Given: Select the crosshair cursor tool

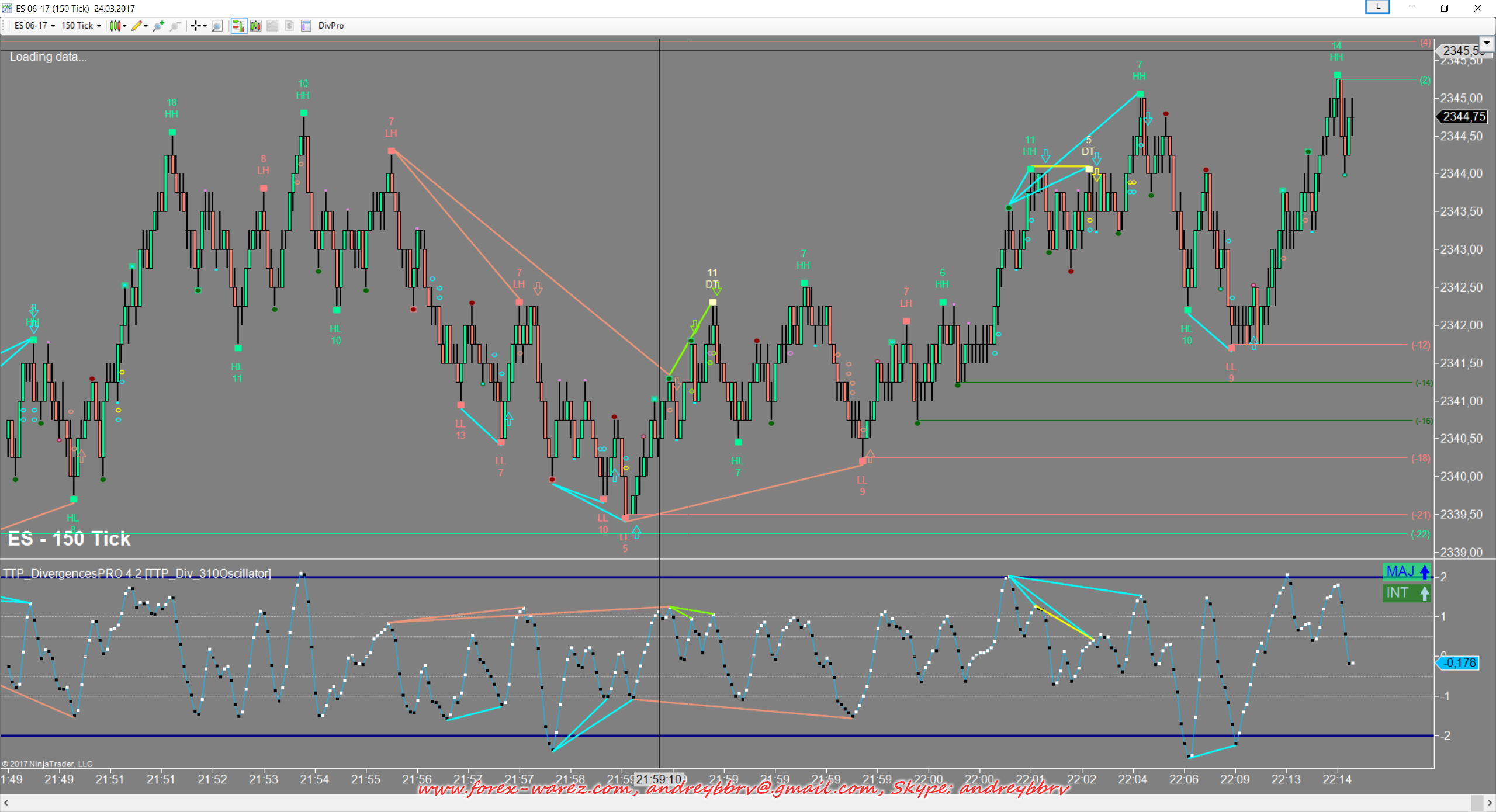Looking at the screenshot, I should click(196, 26).
